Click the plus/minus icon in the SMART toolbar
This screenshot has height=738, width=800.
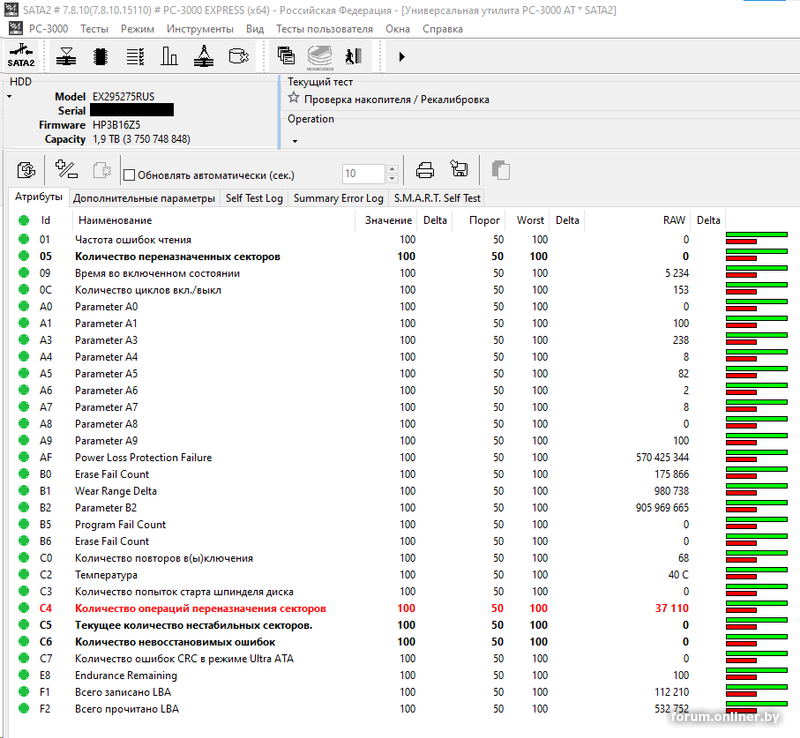(x=67, y=170)
